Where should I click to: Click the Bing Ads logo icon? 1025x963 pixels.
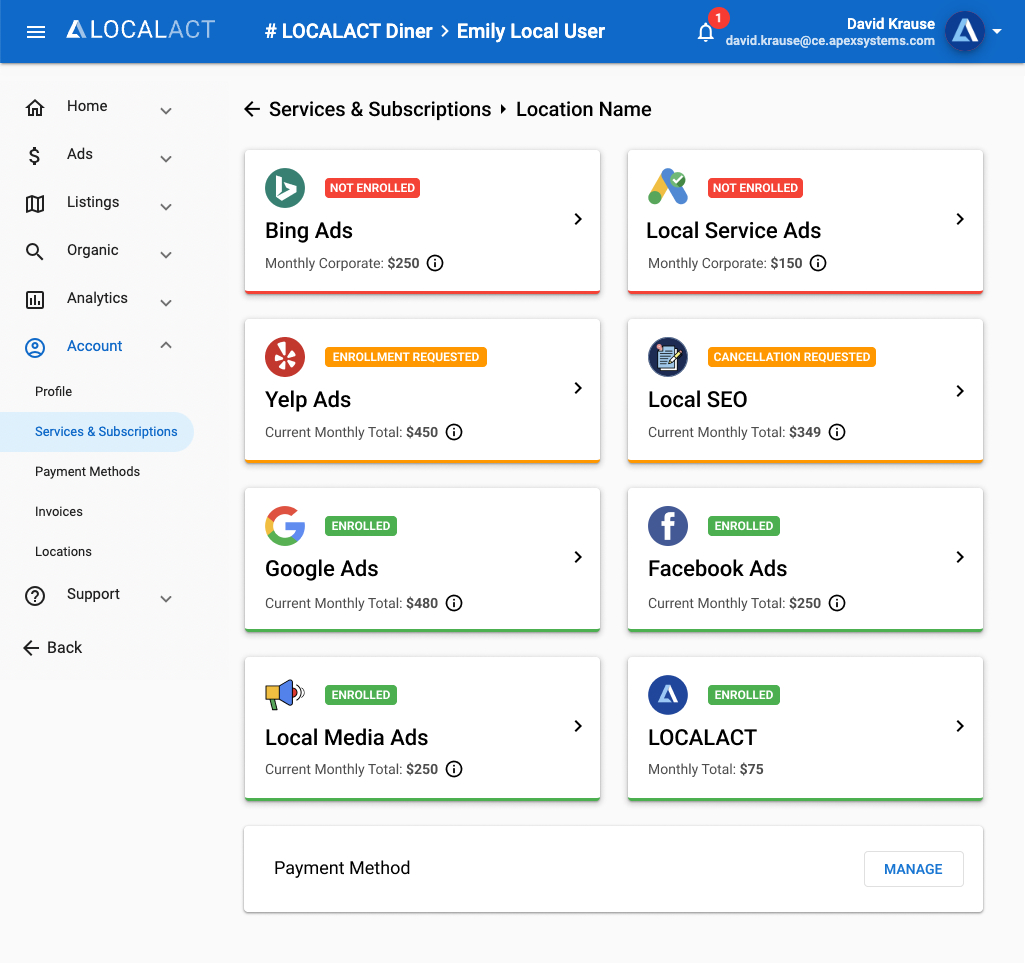click(285, 188)
